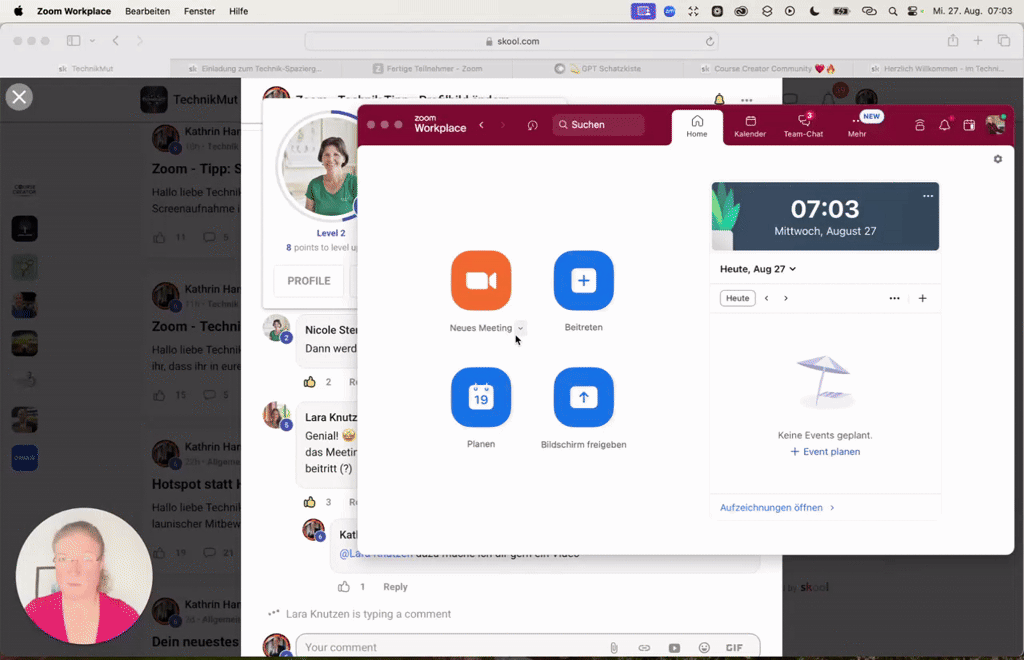Screen dimensions: 1024x660
Task: Click the Safari share icon
Action: coord(953,40)
